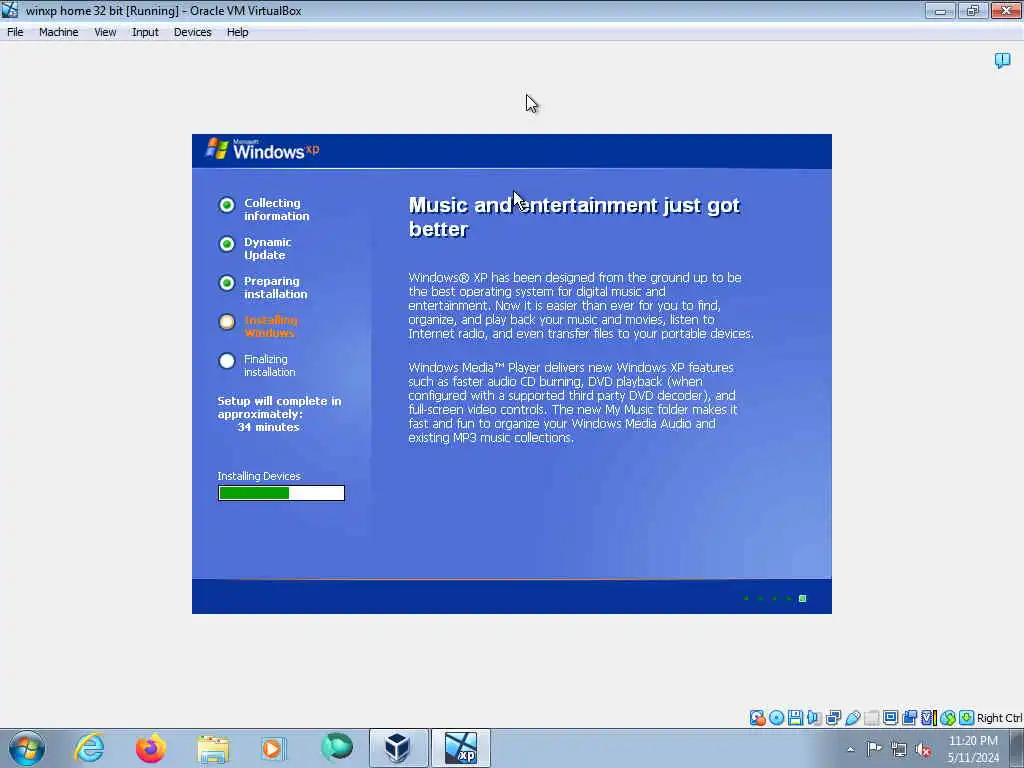1024x768 pixels.
Task: Open the clock showing 11:20 PM
Action: tap(973, 748)
